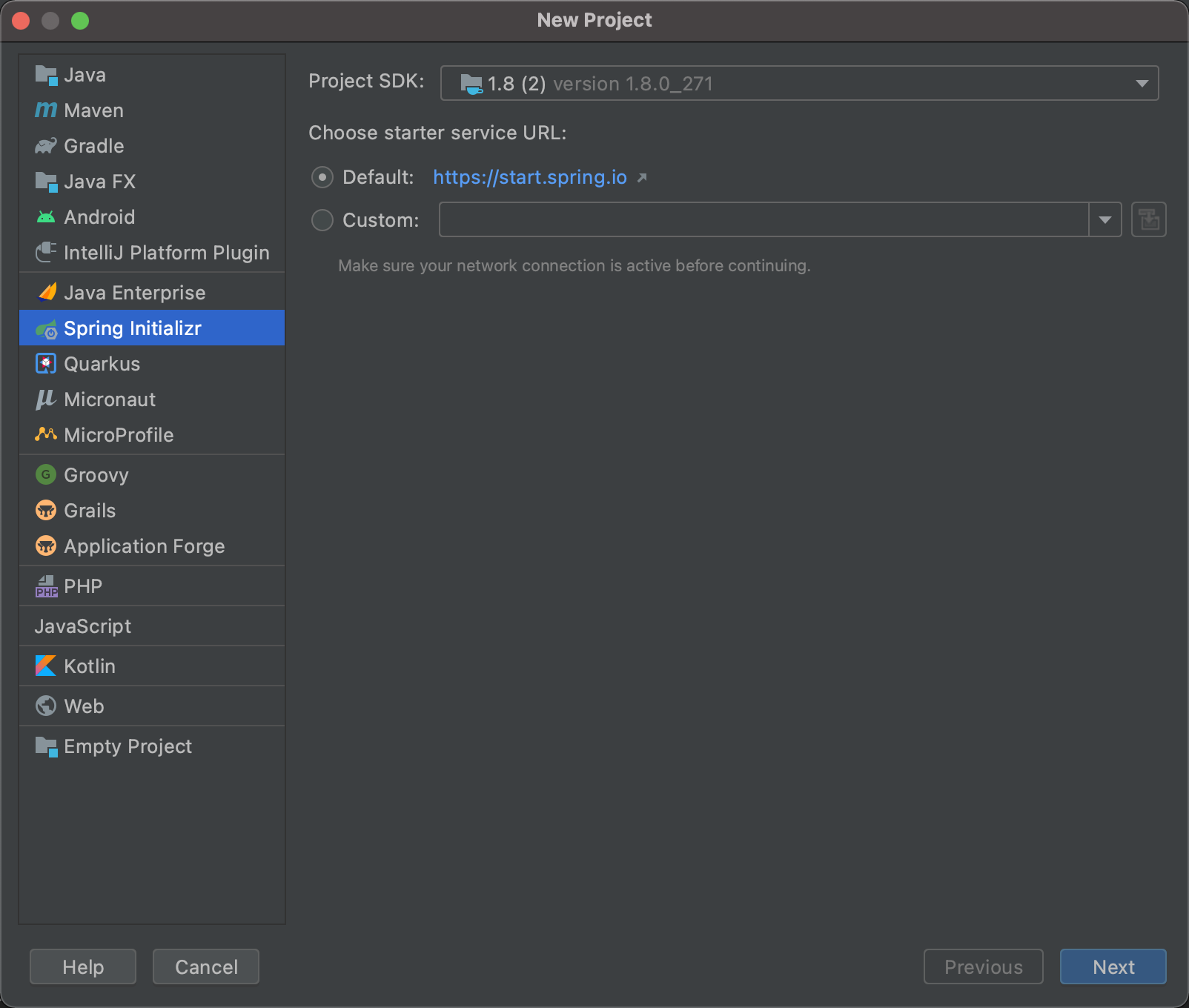Screen dimensions: 1189x1008
Task: Select the MicroProfile project category
Action: [x=118, y=435]
